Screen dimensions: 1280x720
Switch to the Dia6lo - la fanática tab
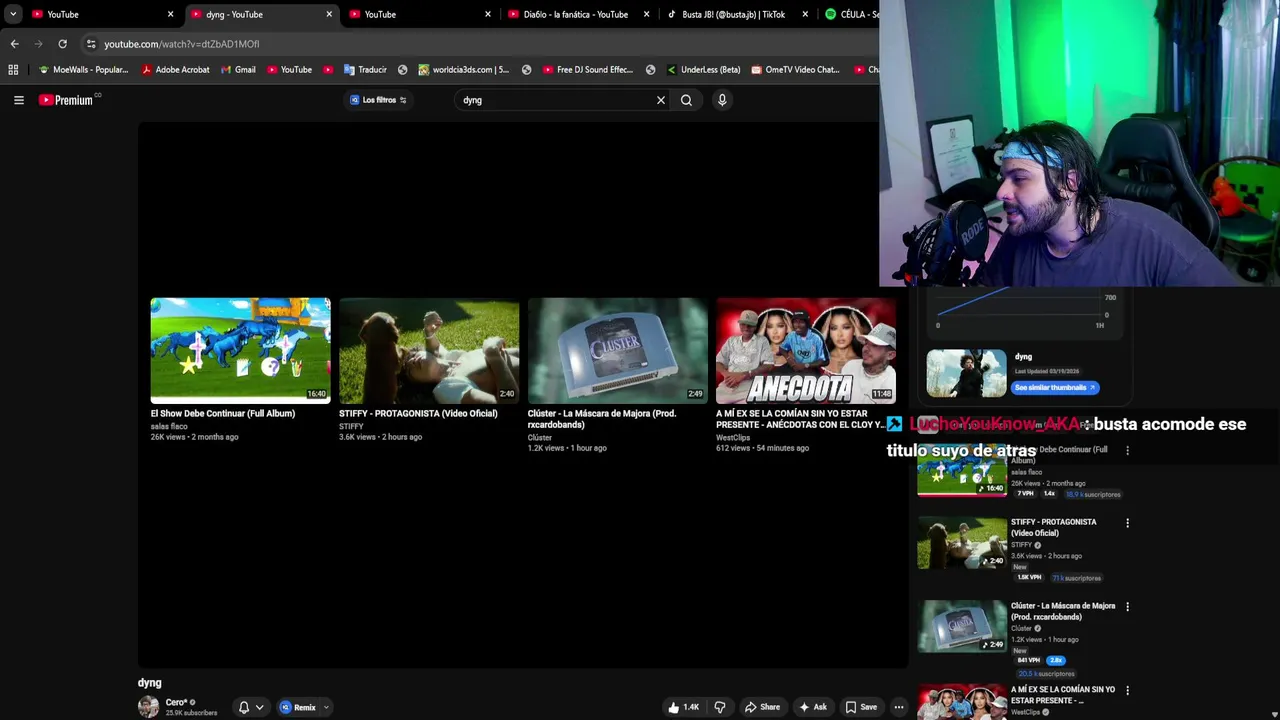[x=575, y=14]
